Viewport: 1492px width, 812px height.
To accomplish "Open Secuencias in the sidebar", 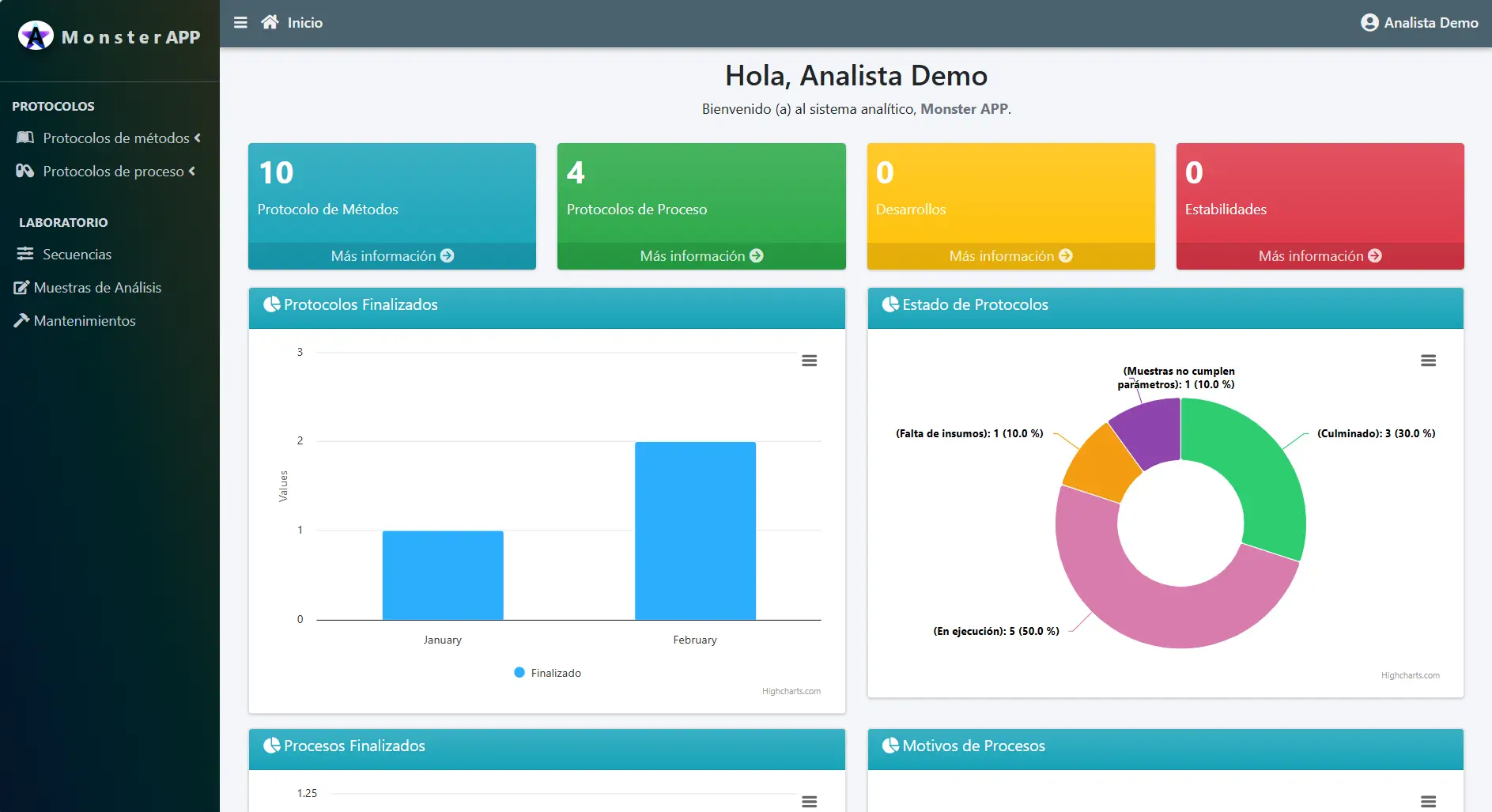I will tap(77, 255).
